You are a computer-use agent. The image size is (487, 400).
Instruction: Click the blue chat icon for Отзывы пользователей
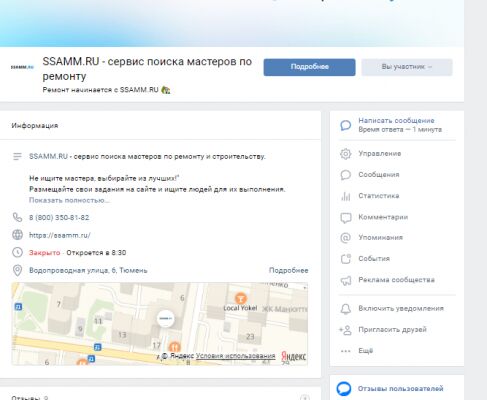[x=344, y=388]
